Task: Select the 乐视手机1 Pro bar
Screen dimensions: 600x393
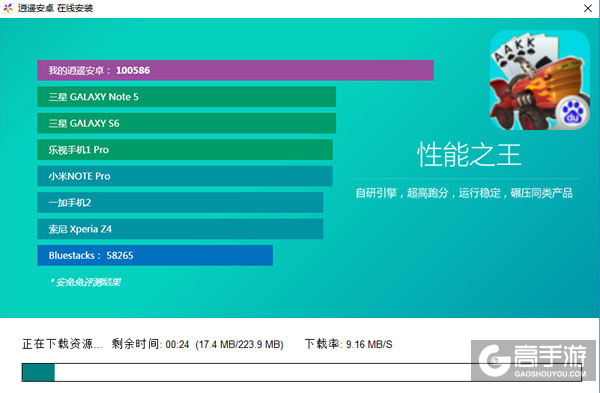Action: point(185,150)
